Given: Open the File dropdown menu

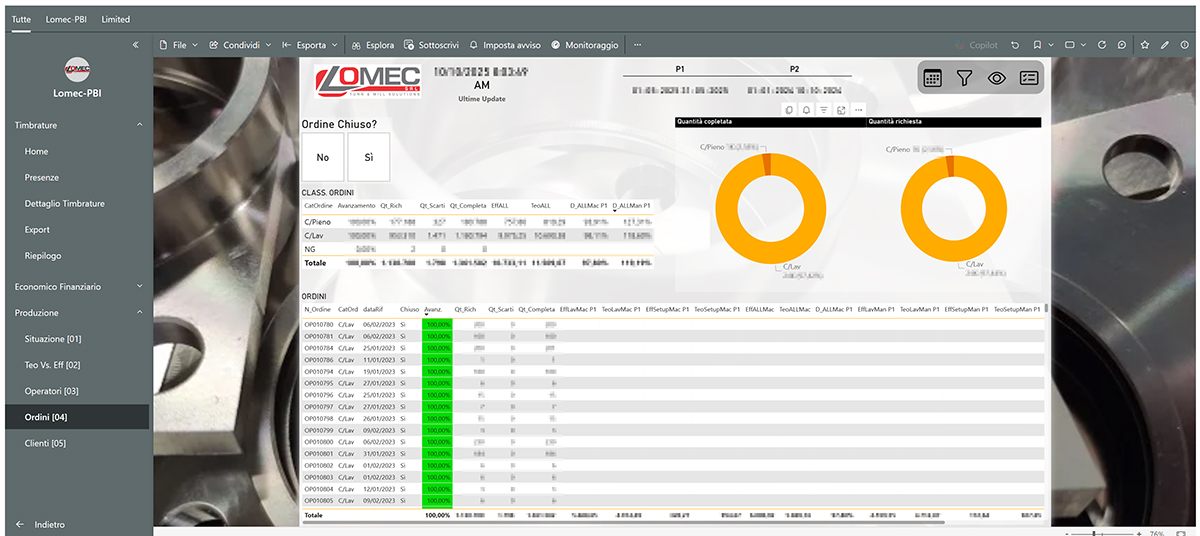Looking at the screenshot, I should click(179, 45).
